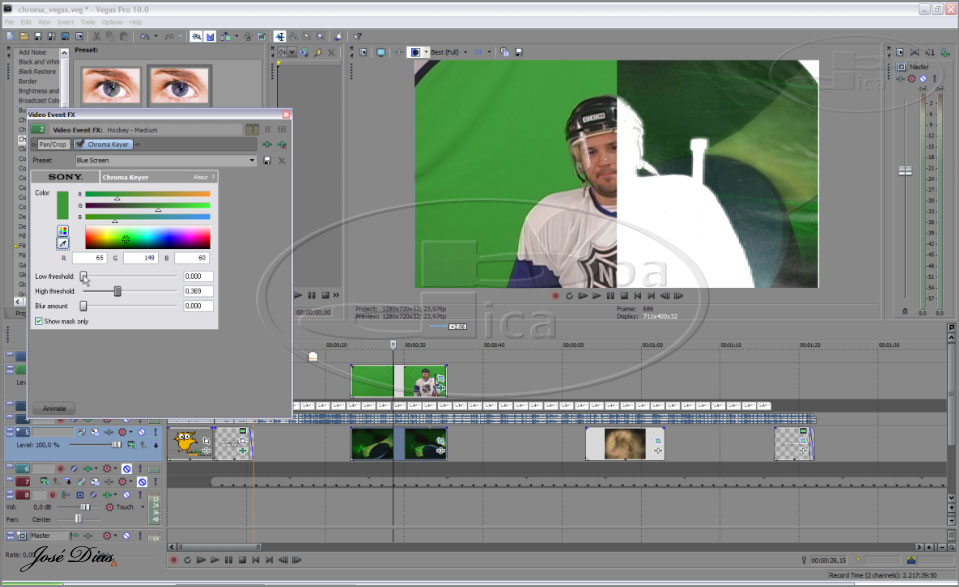Click the Animate button
Image resolution: width=959 pixels, height=587 pixels.
pyautogui.click(x=54, y=408)
